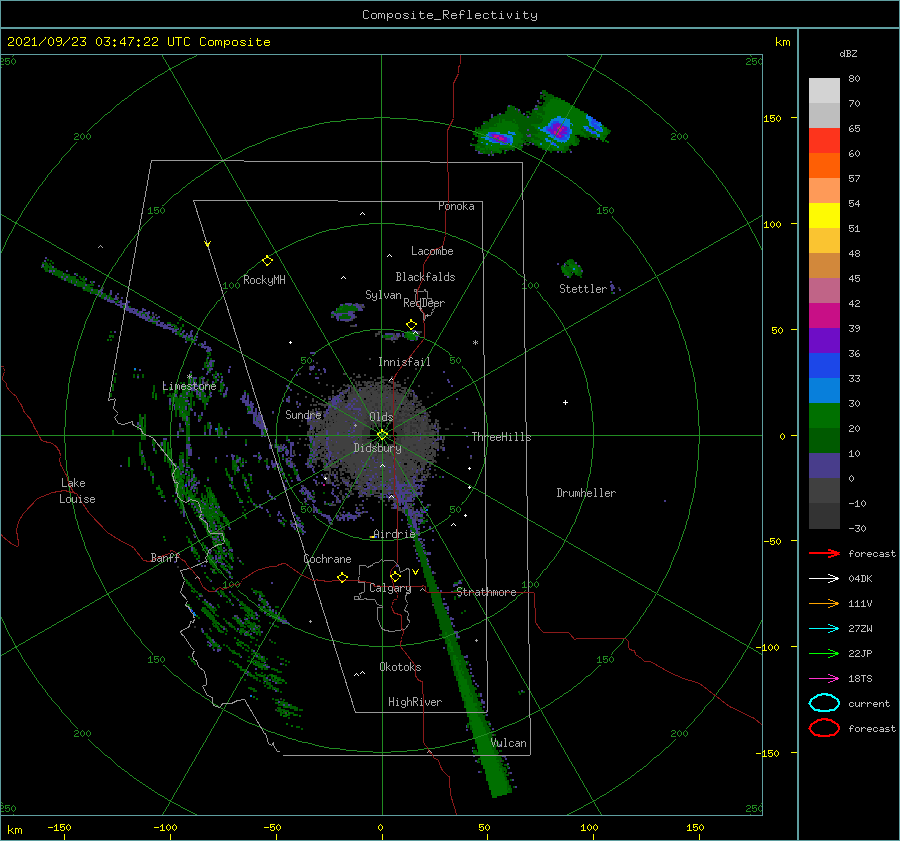The width and height of the screenshot is (900, 841).
Task: Click the Innisfail town label
Action: [x=404, y=362]
